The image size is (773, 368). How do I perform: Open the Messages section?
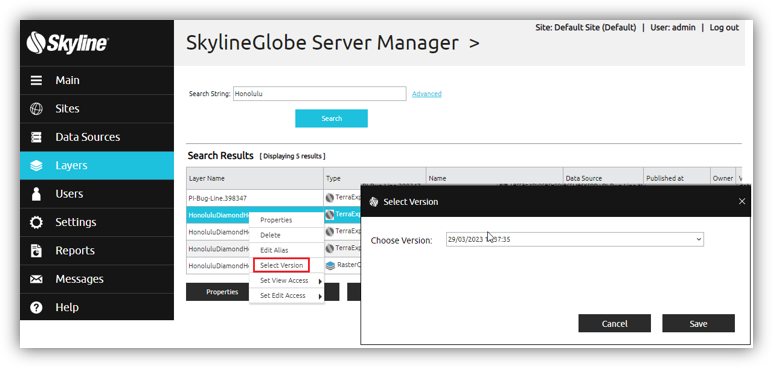coord(97,279)
